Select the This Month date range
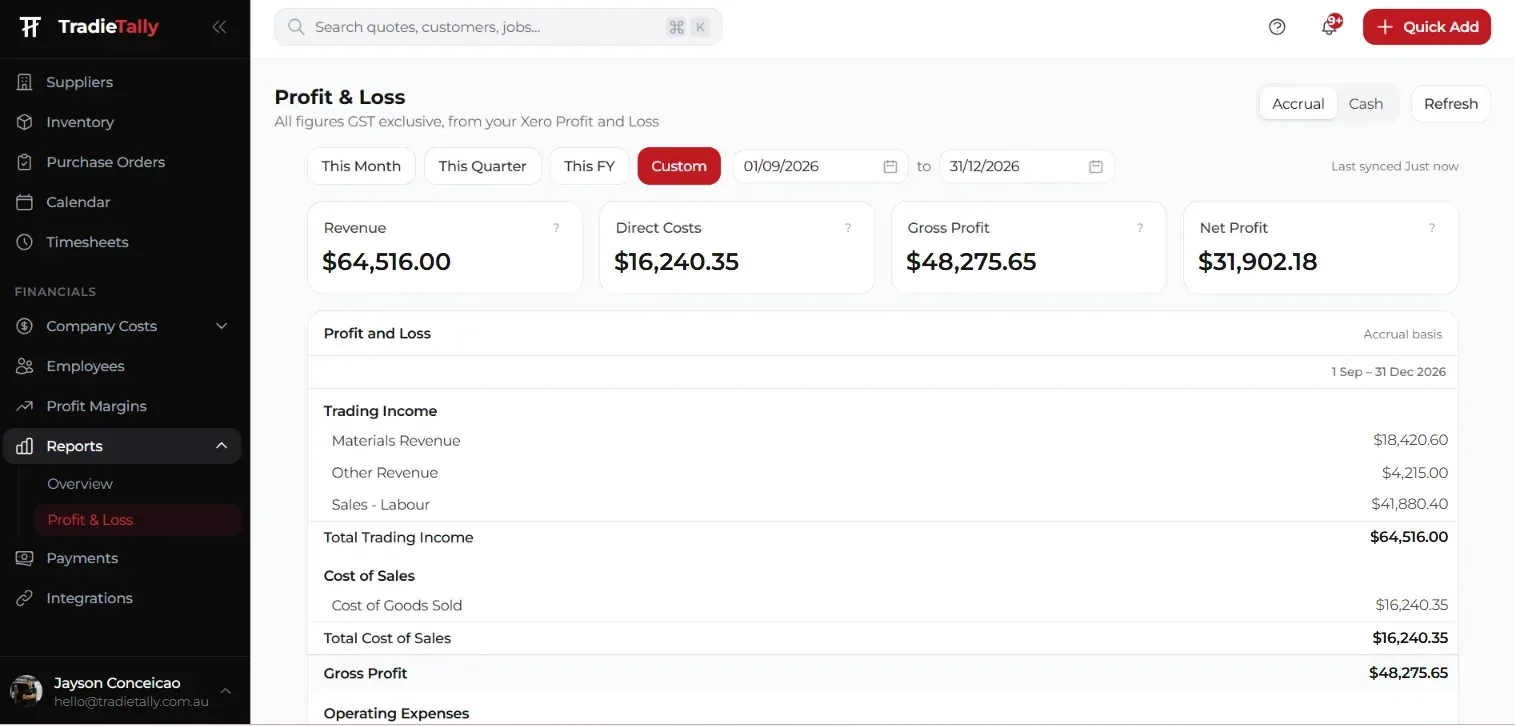This screenshot has height=726, width=1515. [x=361, y=166]
